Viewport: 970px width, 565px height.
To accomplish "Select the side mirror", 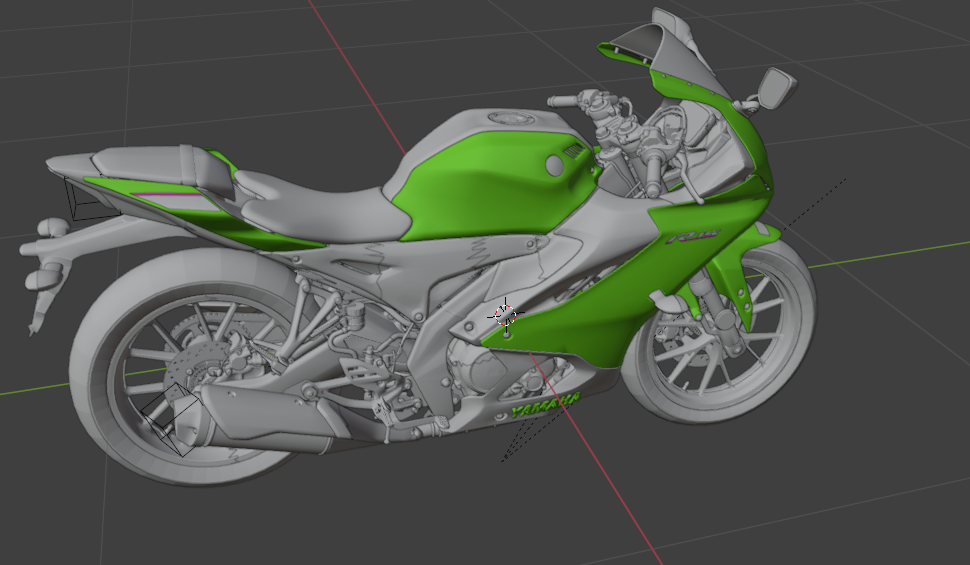I will pyautogui.click(x=776, y=87).
